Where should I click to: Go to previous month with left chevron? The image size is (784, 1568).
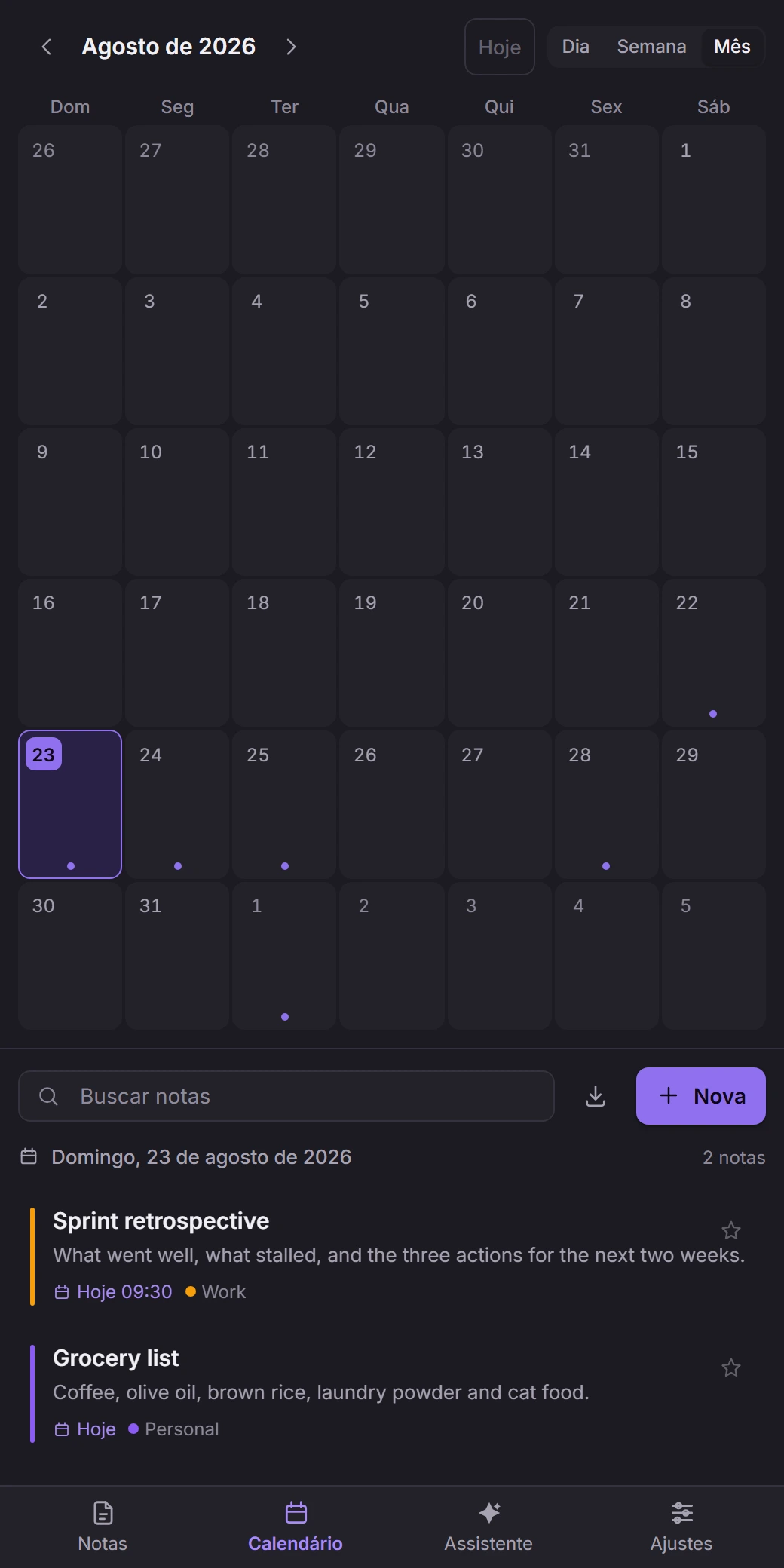47,47
